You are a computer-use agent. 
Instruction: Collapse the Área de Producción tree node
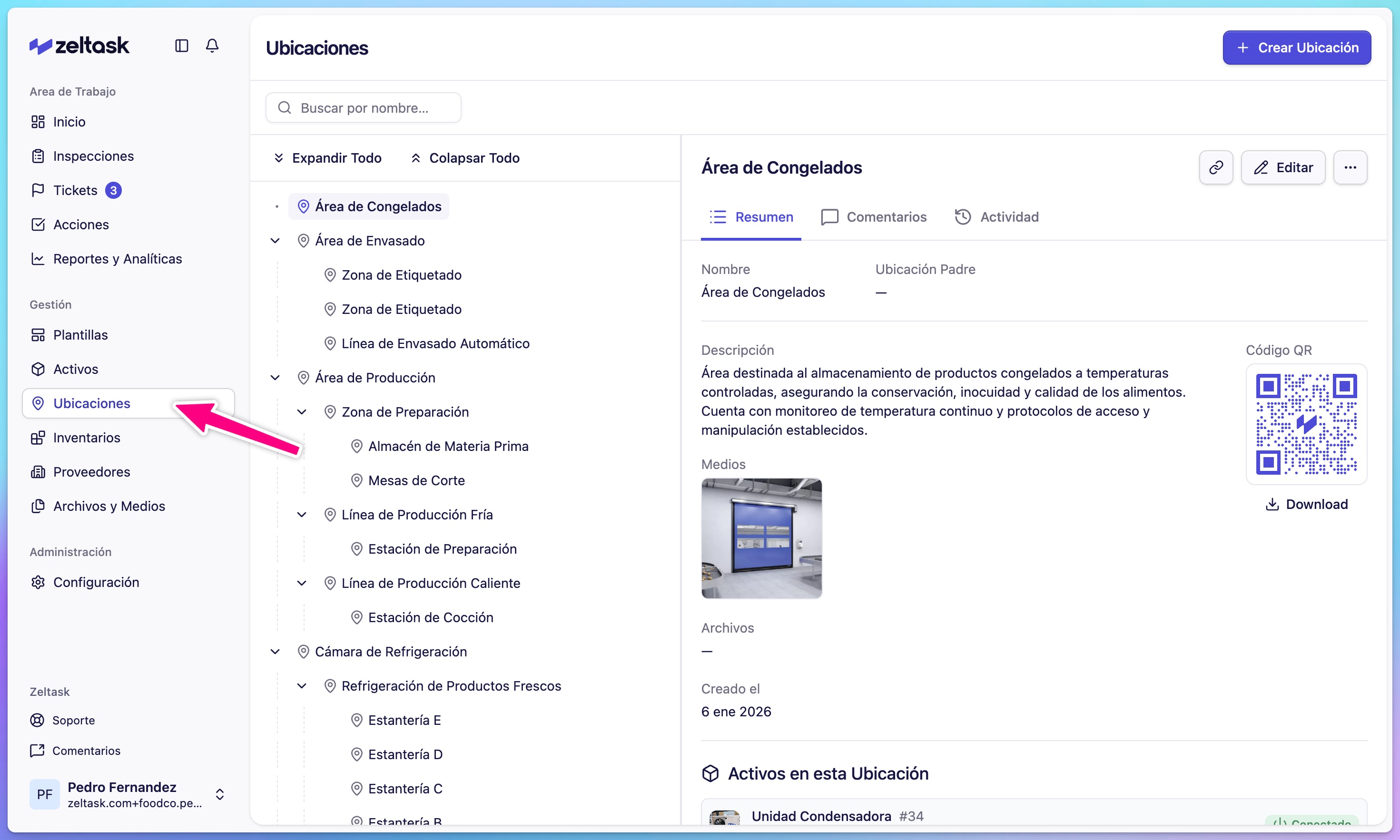(x=275, y=378)
